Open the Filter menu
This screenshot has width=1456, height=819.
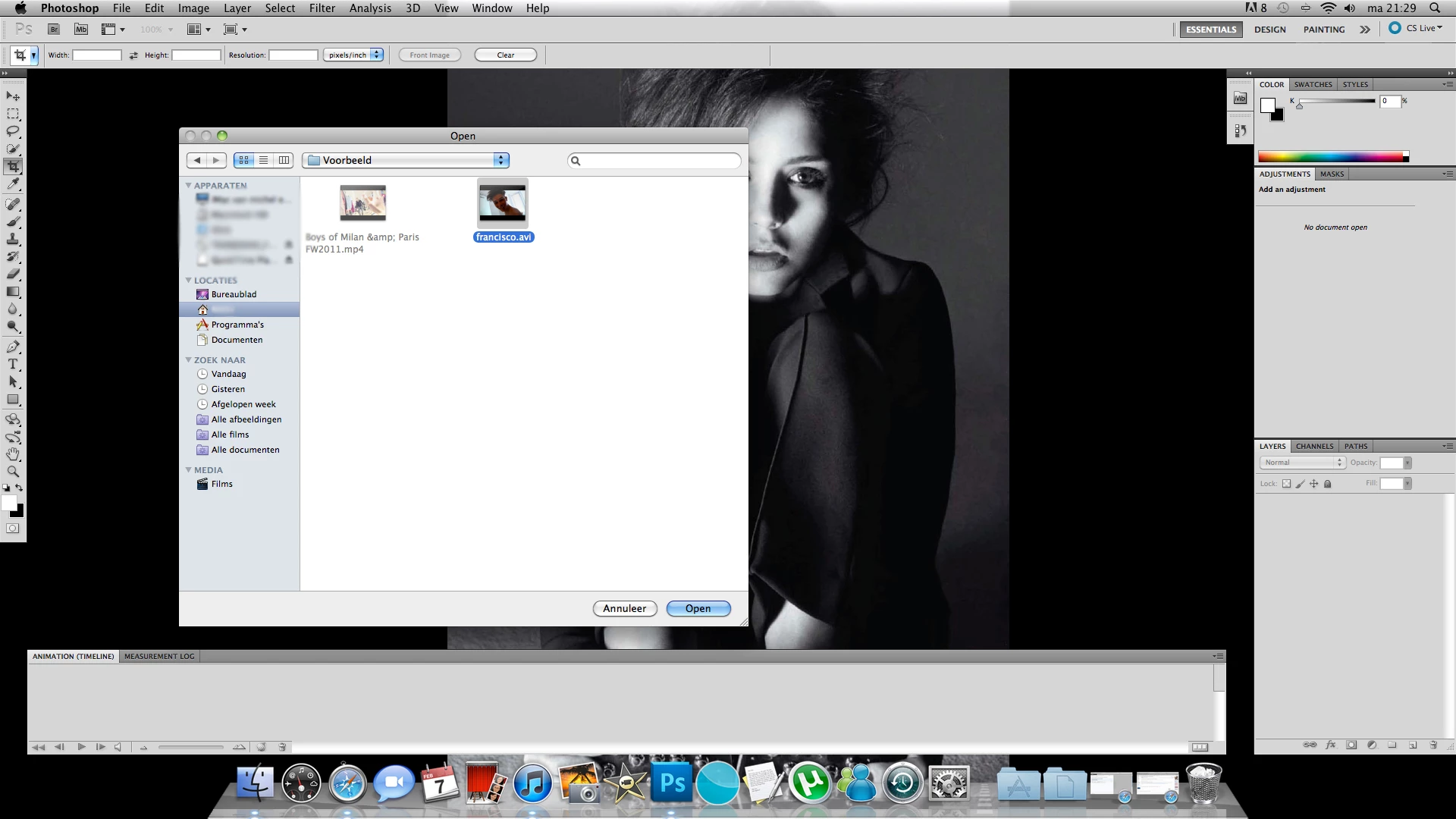322,8
